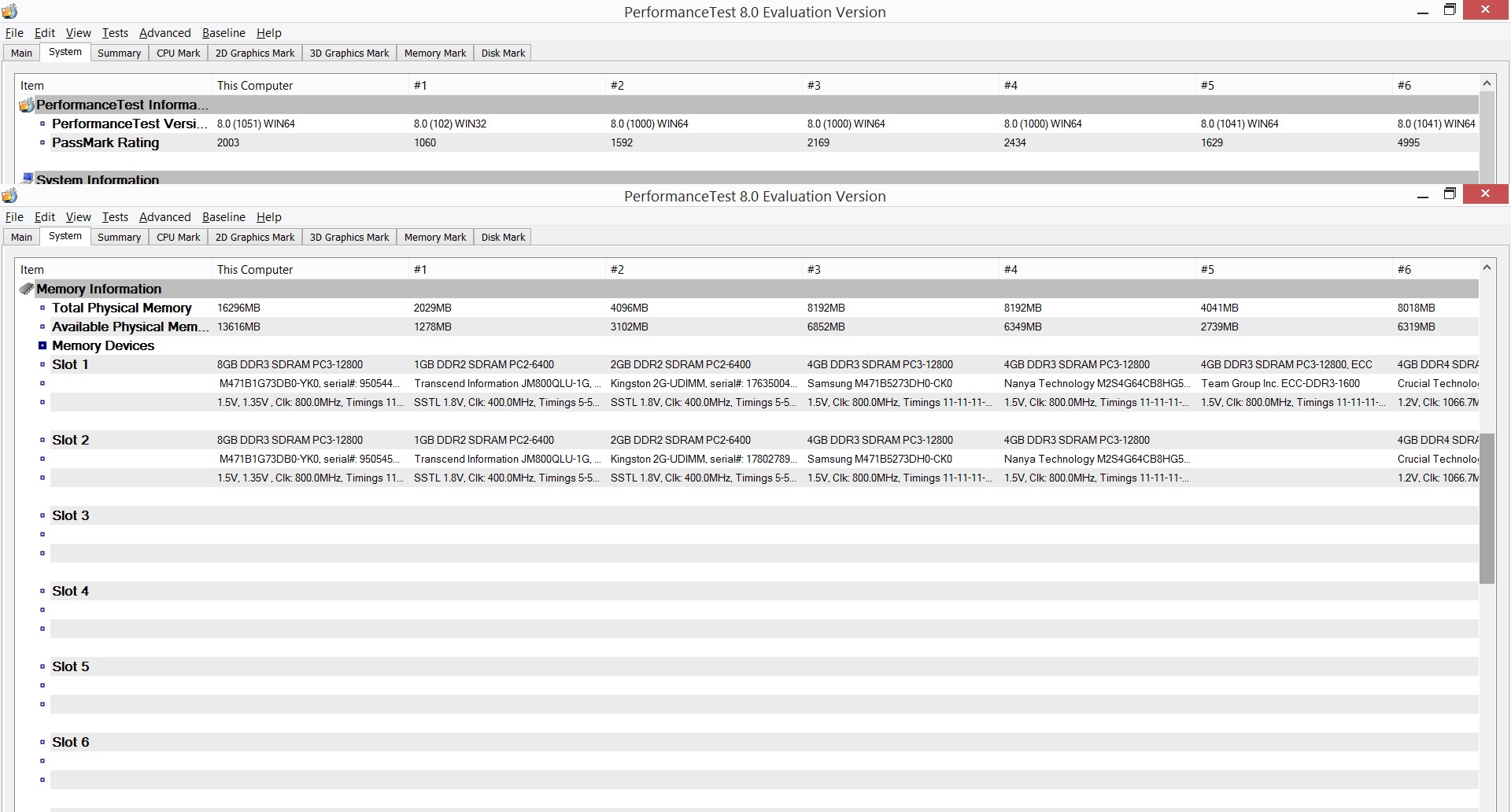Click the upper window's PerformanceTest title icon

(9, 11)
